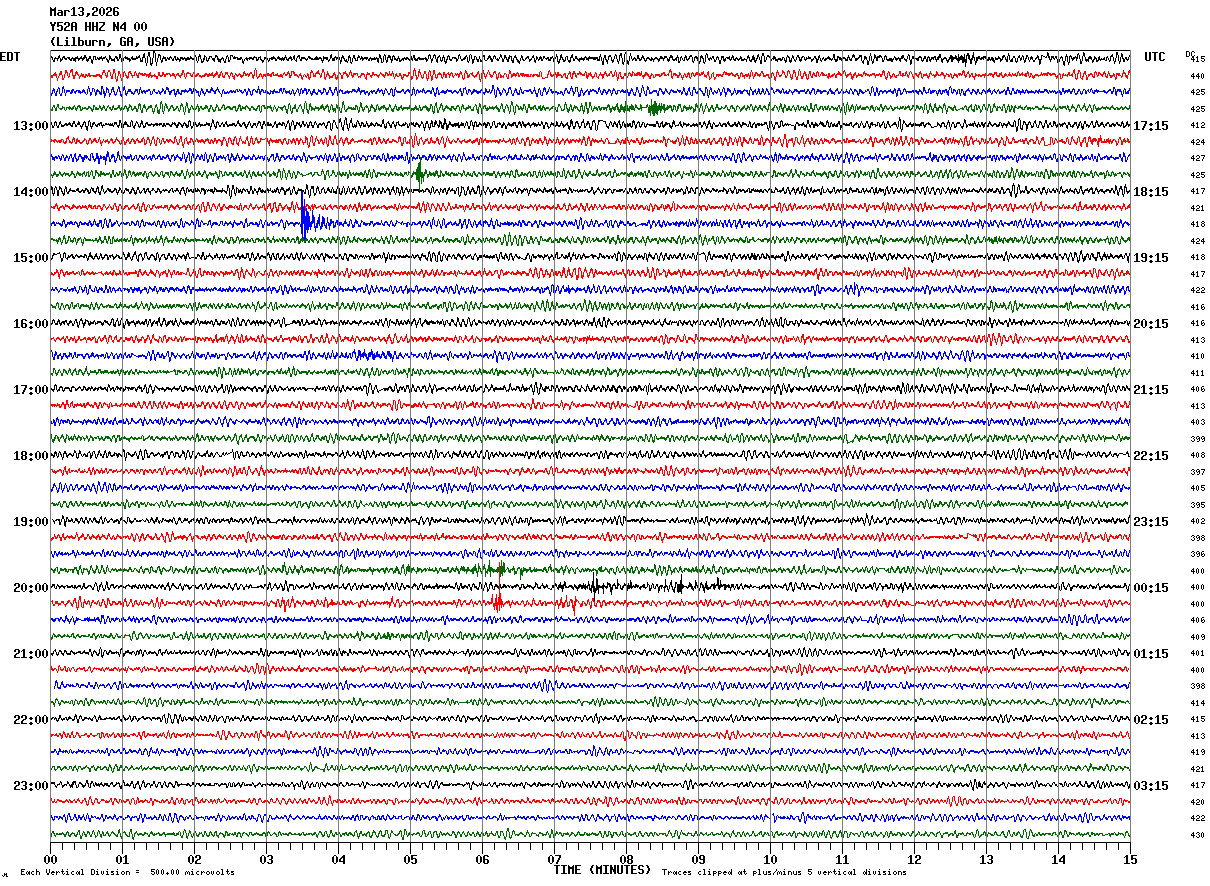Click the TIME (MINUTES) axis title
This screenshot has height=886, width=1210.
602,870
